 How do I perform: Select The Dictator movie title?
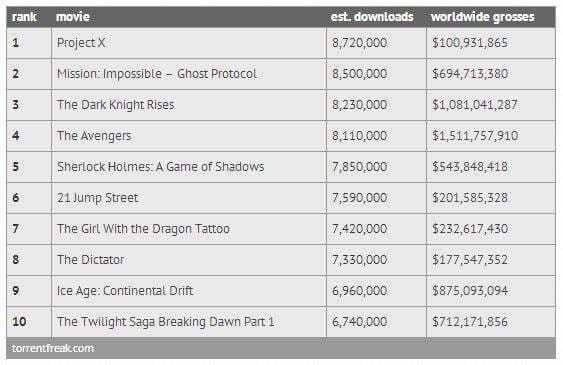coord(90,260)
